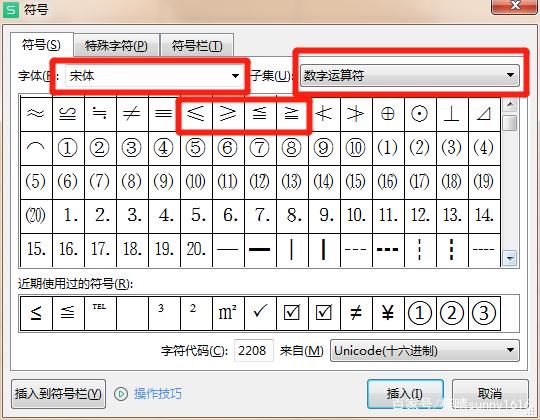Image resolution: width=540 pixels, height=420 pixels.
Task: Open the 操作技巧 tips link
Action: [157, 393]
